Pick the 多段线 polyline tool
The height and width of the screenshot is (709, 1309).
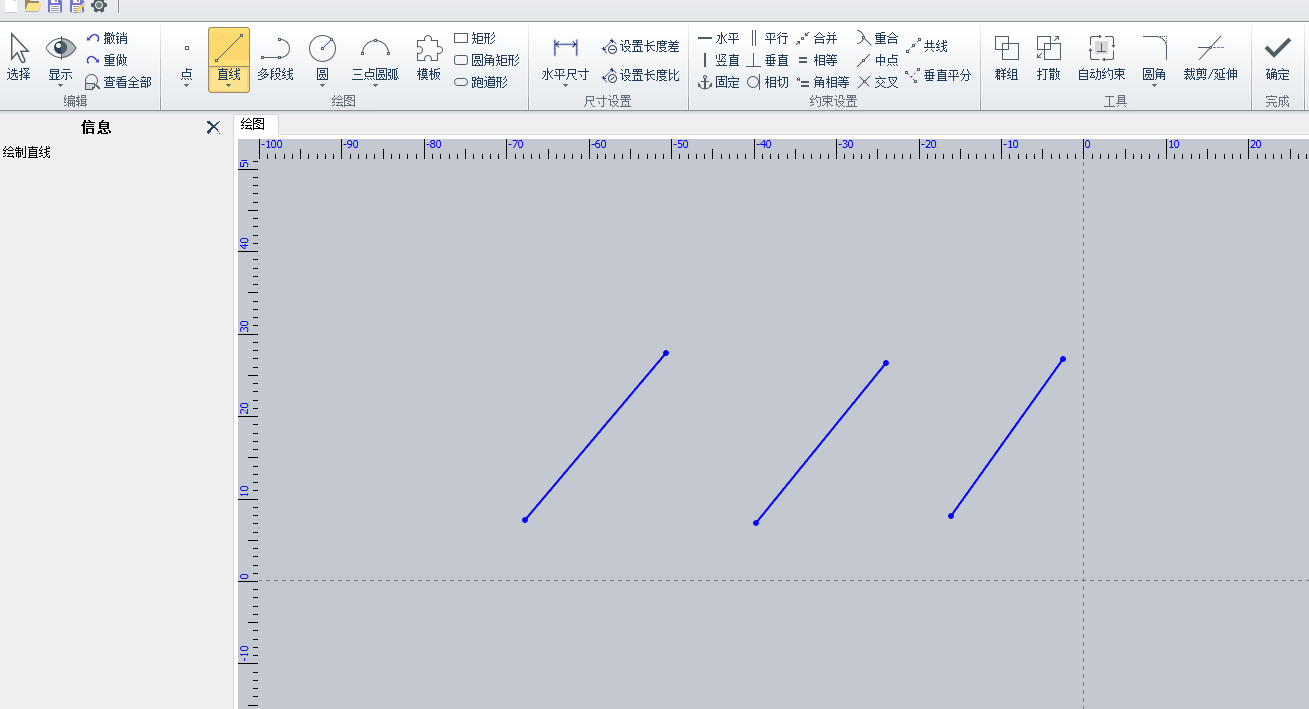click(275, 57)
